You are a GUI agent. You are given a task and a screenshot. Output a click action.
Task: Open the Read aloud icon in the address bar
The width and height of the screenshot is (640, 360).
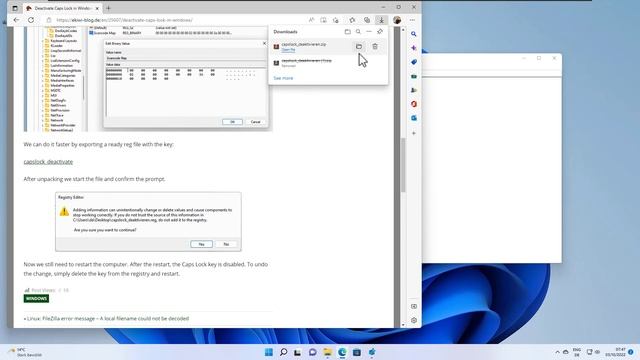311,20
